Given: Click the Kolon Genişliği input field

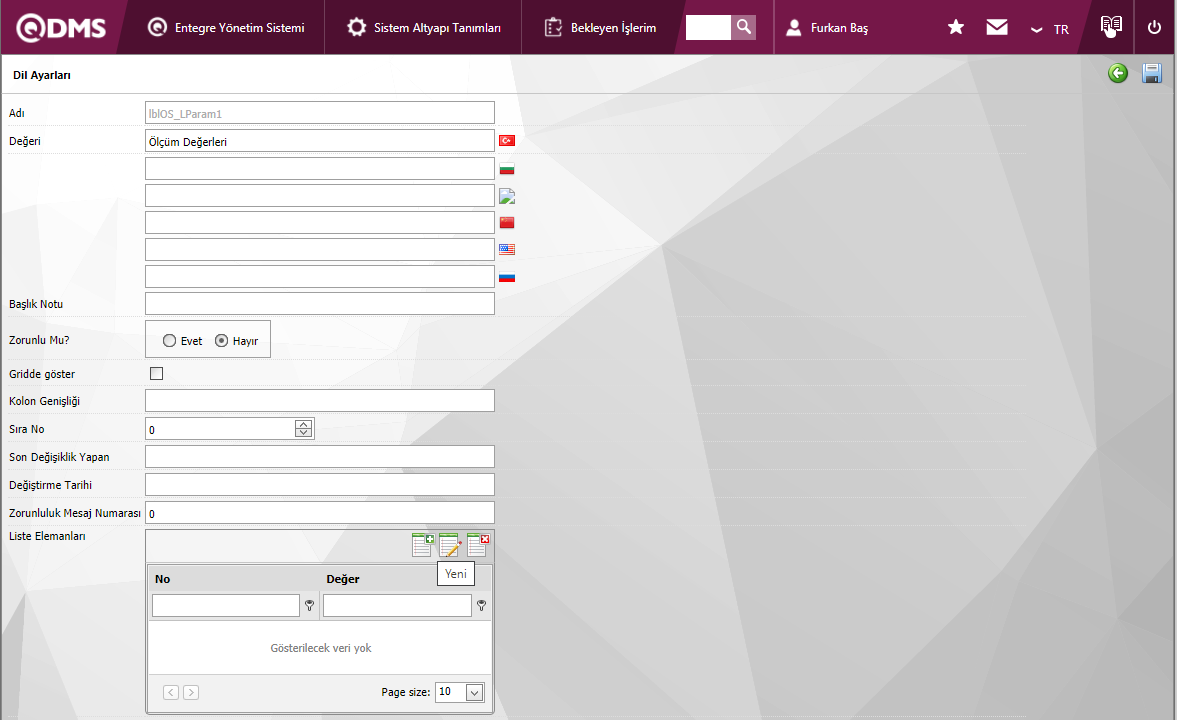Looking at the screenshot, I should pos(320,400).
